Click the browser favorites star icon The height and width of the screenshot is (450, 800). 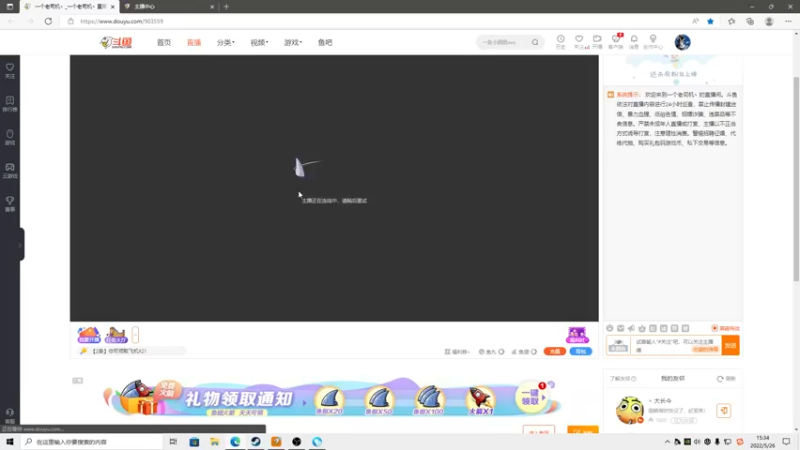pyautogui.click(x=710, y=21)
